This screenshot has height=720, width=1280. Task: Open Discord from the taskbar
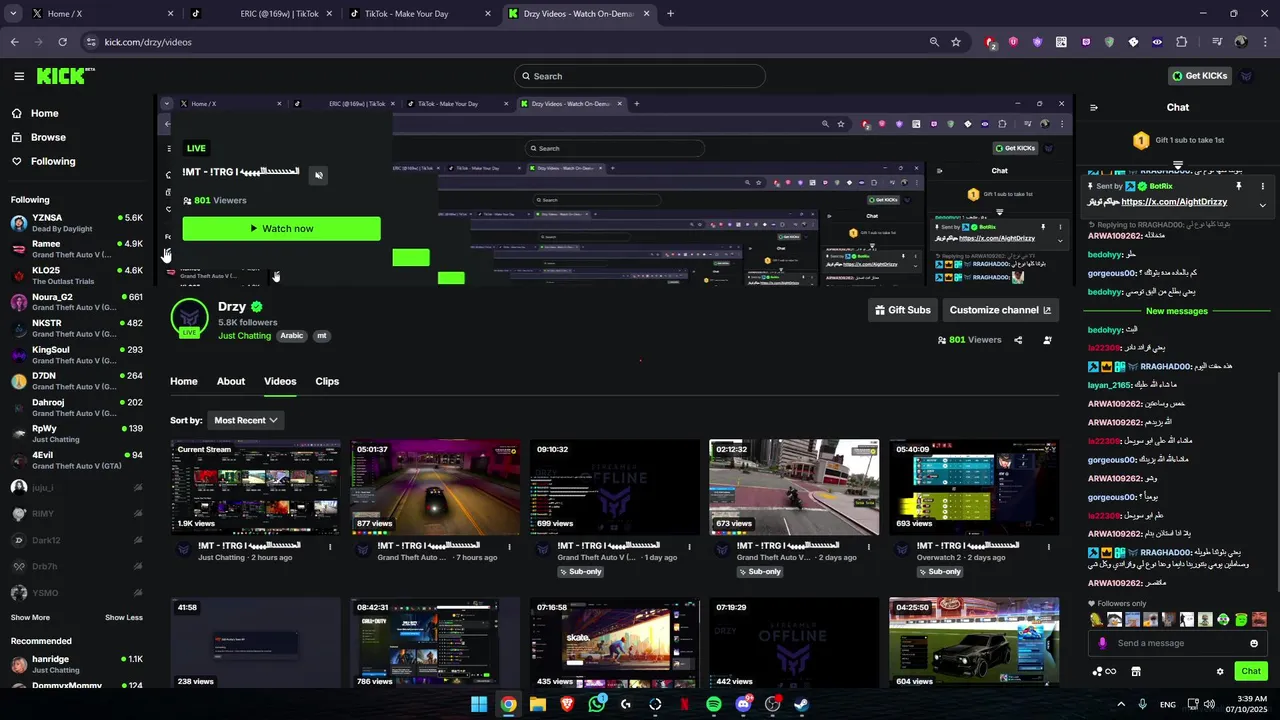(743, 704)
